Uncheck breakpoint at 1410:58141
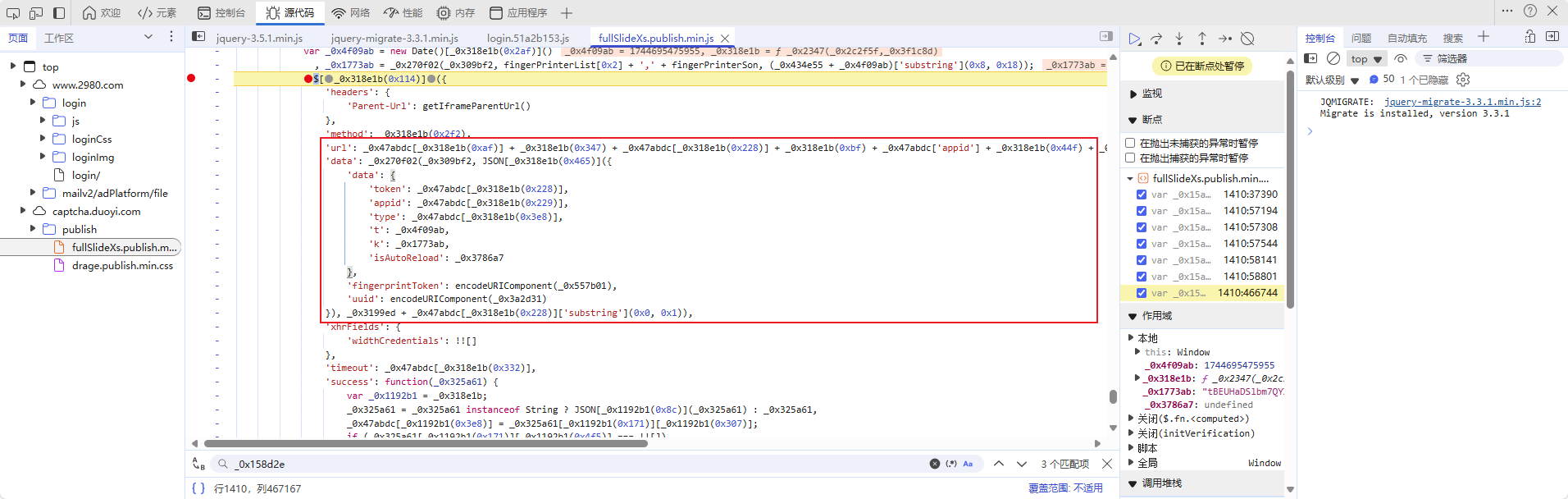The image size is (1568, 499). tap(1142, 260)
